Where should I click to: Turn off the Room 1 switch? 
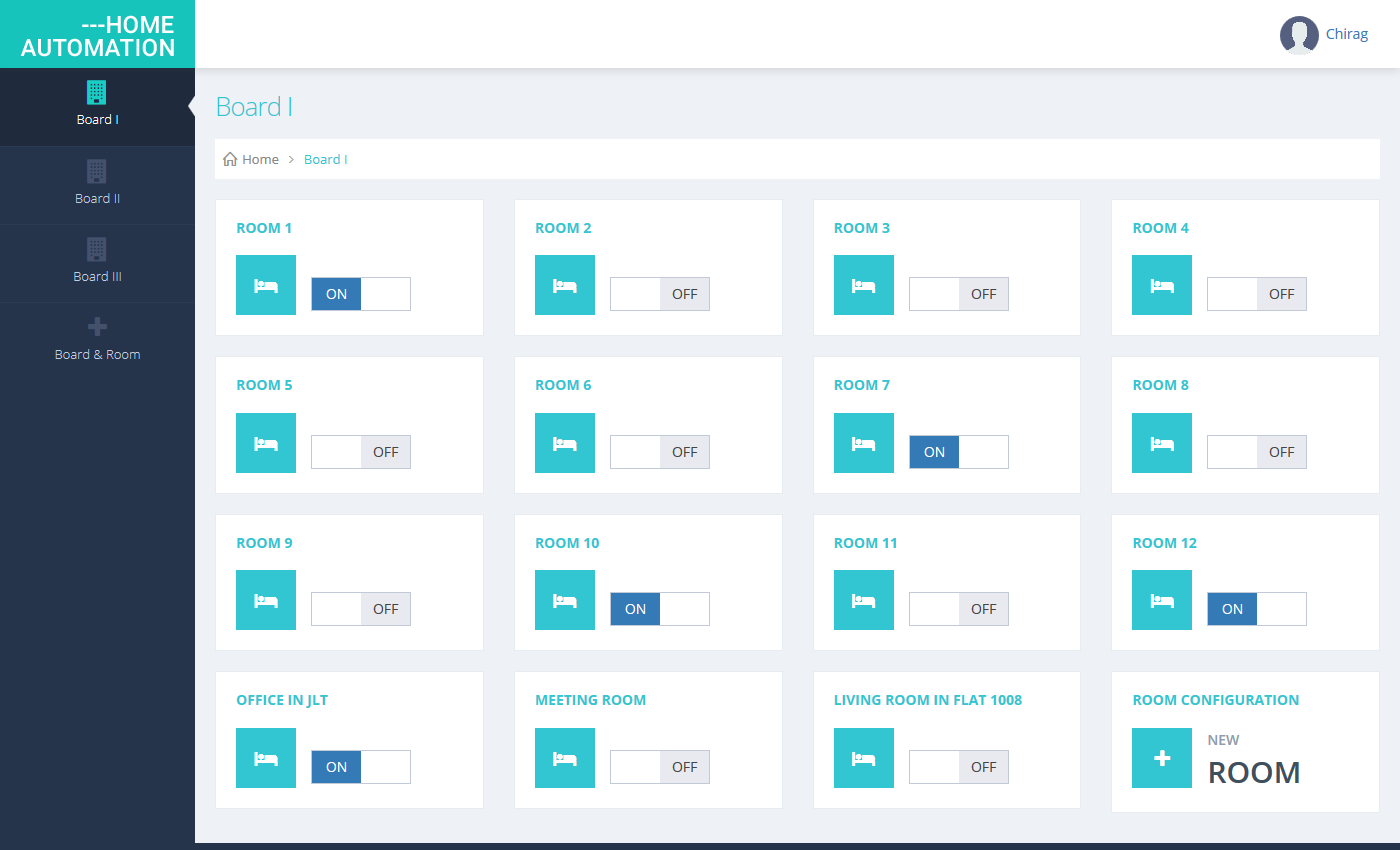point(360,294)
